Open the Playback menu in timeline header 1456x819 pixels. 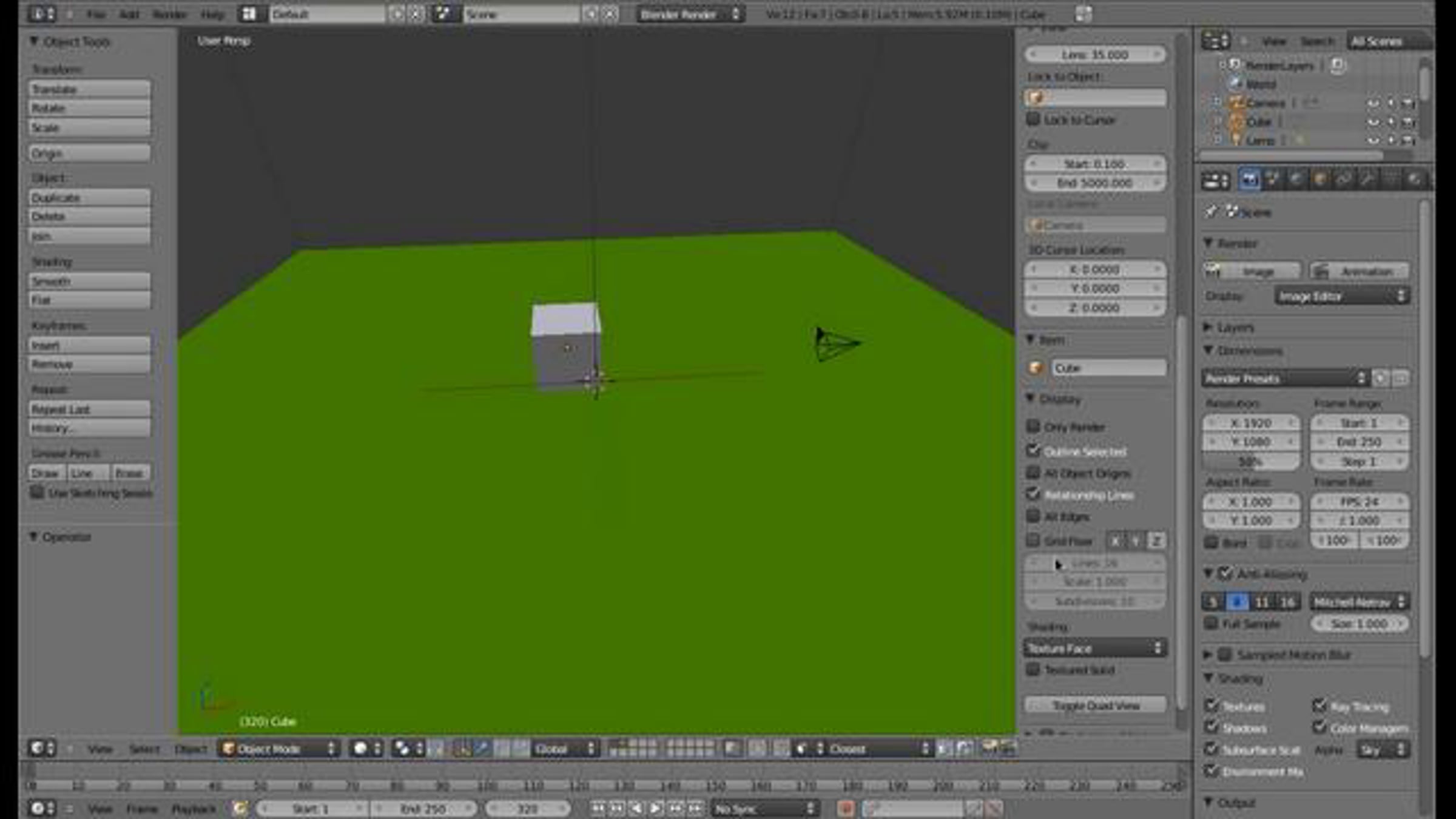[194, 809]
